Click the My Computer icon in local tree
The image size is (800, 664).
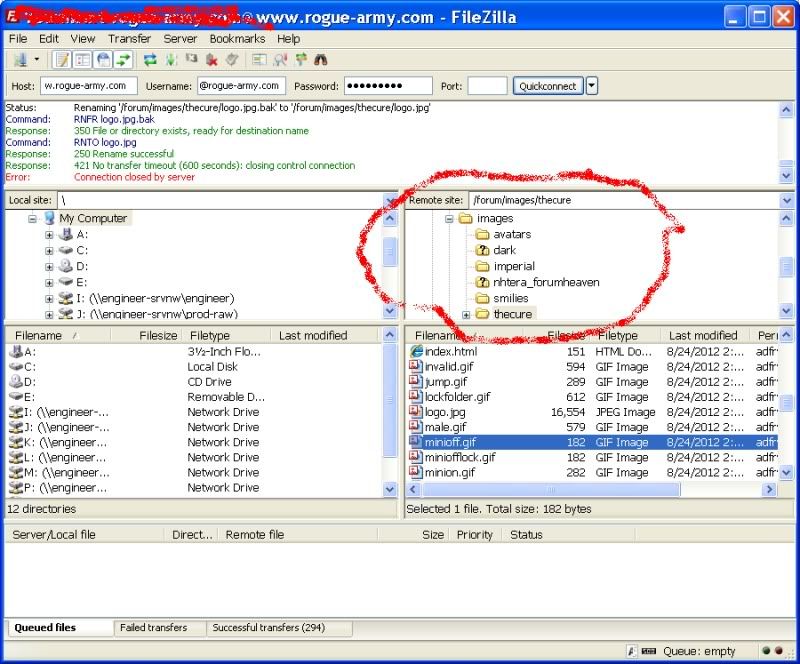[x=49, y=218]
